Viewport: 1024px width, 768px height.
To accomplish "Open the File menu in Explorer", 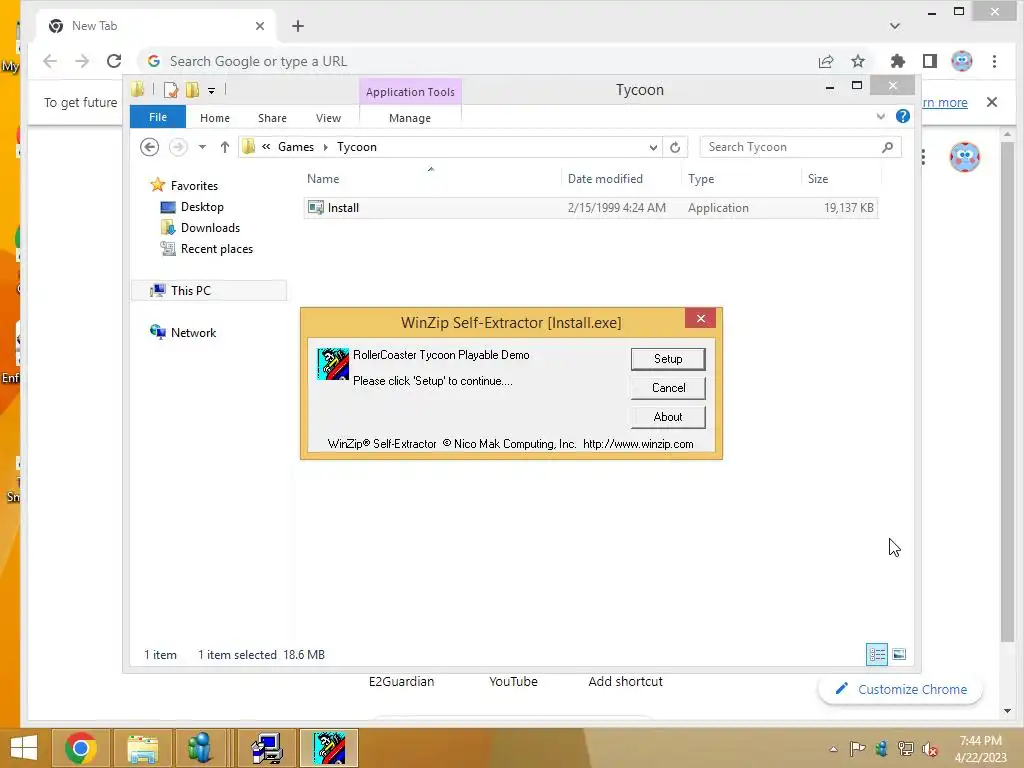I will 157,117.
